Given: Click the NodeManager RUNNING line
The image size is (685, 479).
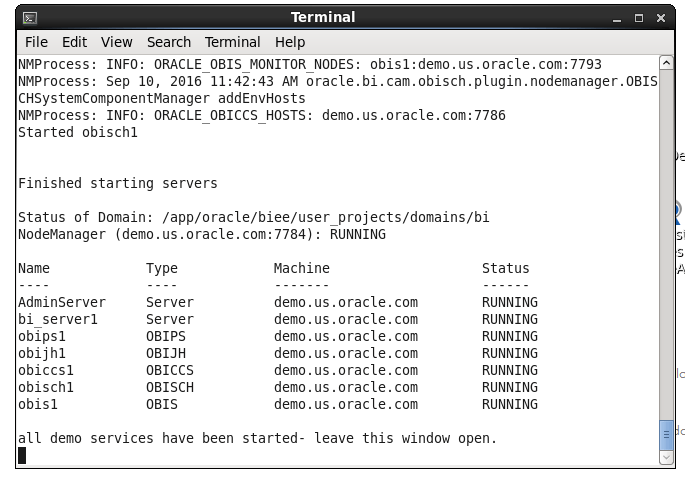Looking at the screenshot, I should click(202, 234).
